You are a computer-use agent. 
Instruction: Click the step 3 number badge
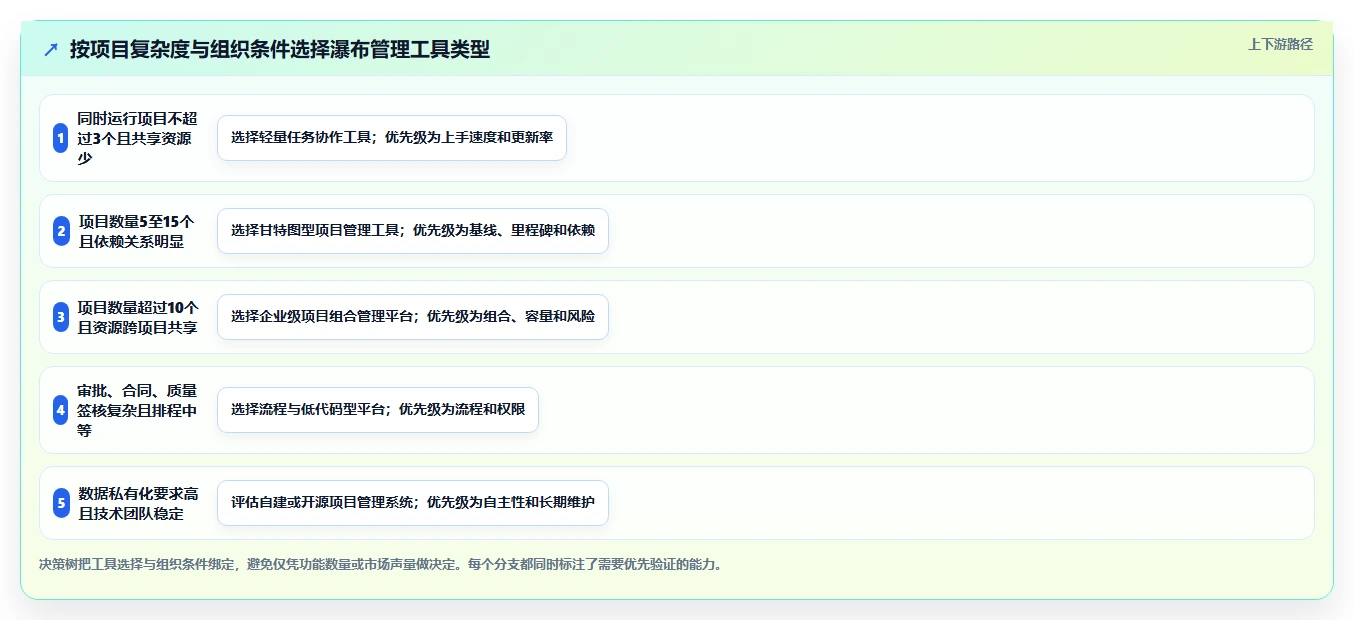[x=61, y=317]
